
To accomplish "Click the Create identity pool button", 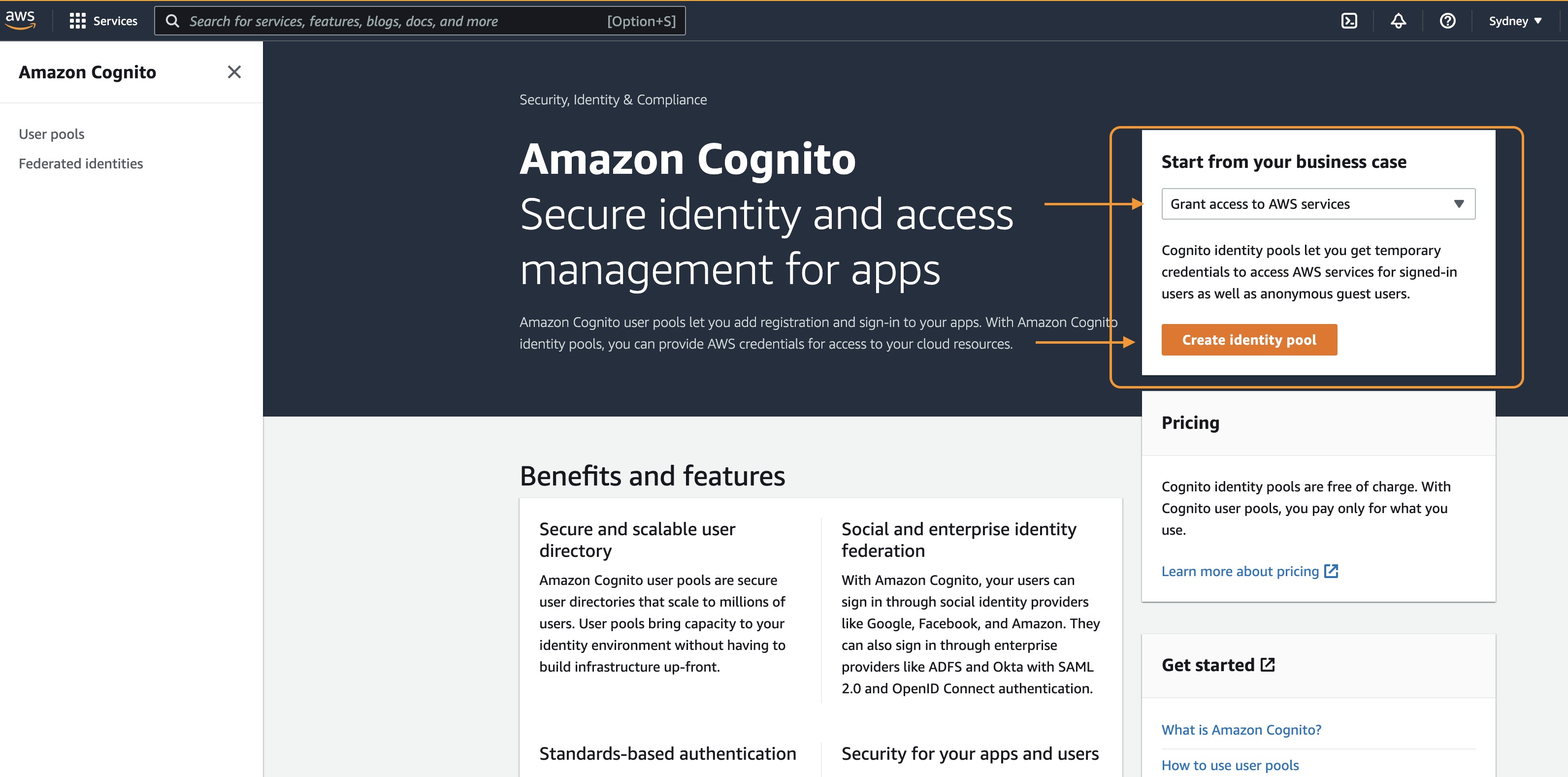I will coord(1249,340).
